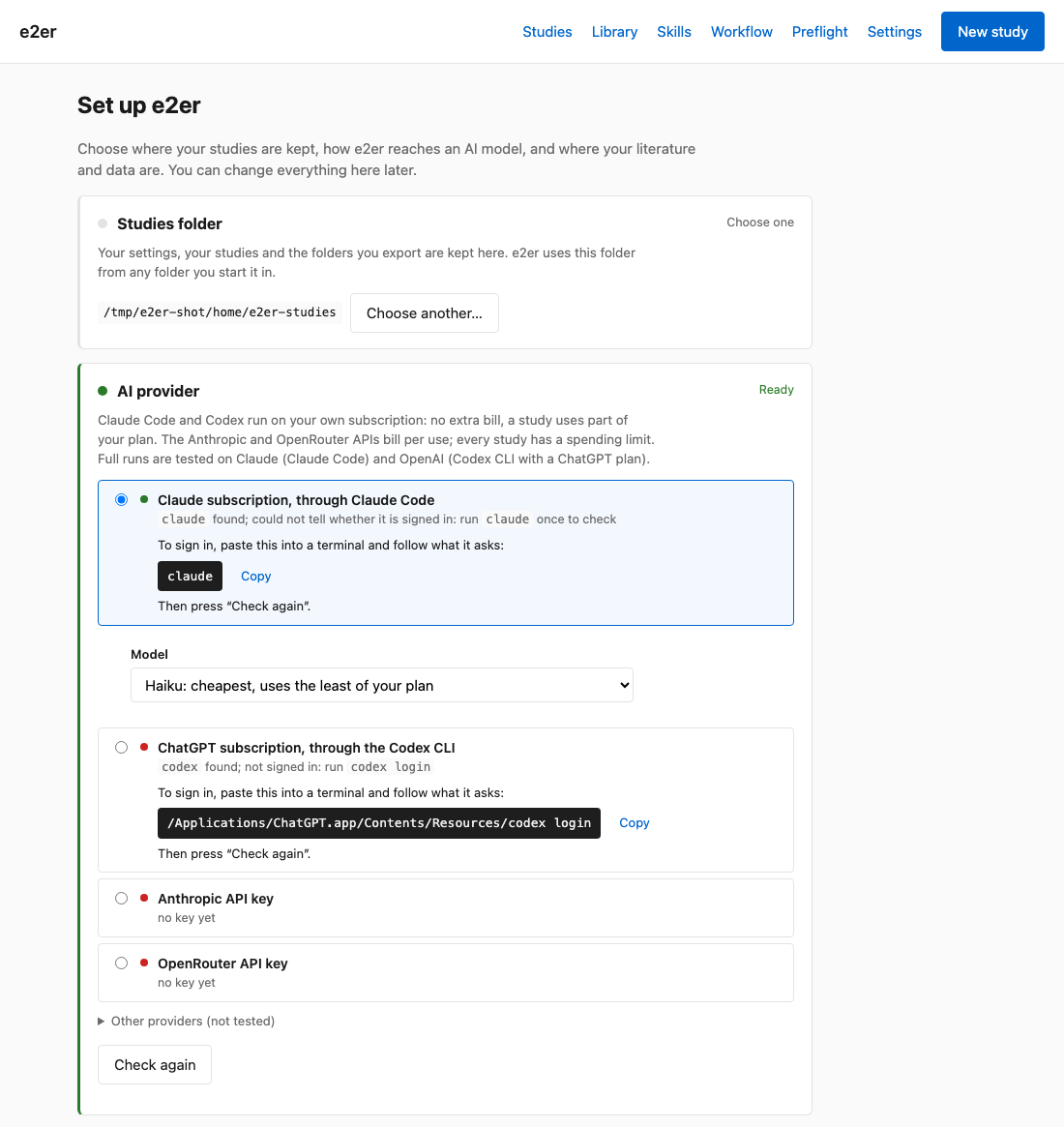Click the AI provider section title
Viewport: 1064px width, 1127px height.
pos(158,391)
